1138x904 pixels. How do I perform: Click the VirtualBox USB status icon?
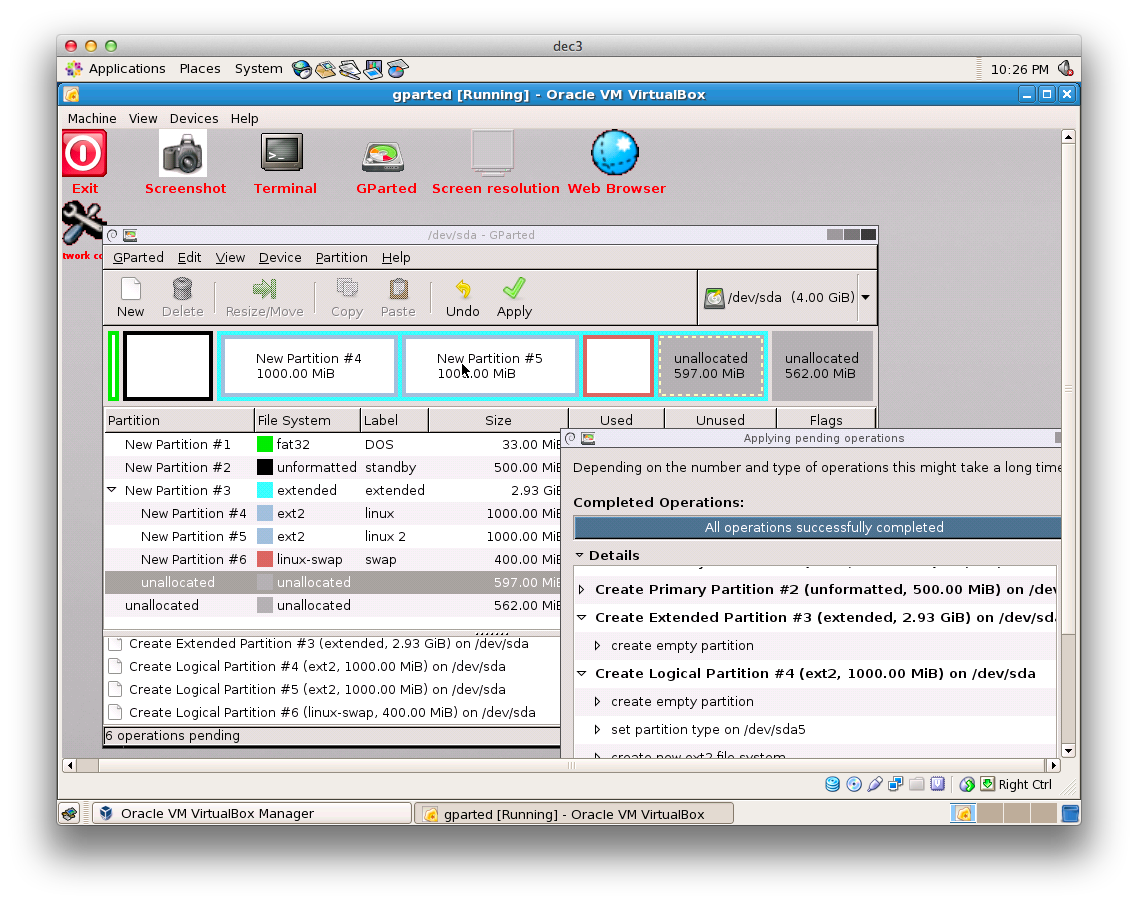pyautogui.click(x=875, y=784)
